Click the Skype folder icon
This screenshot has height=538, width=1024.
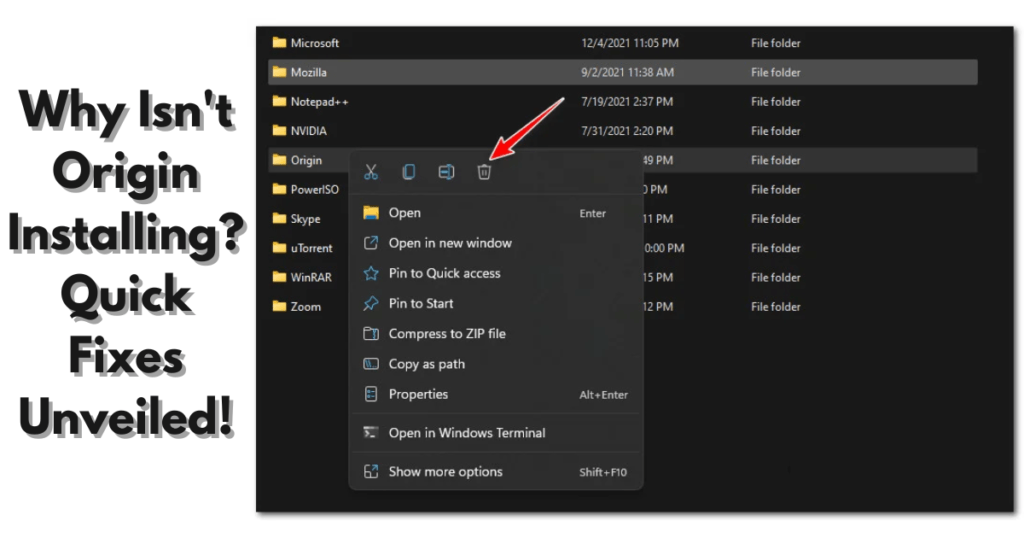click(280, 218)
